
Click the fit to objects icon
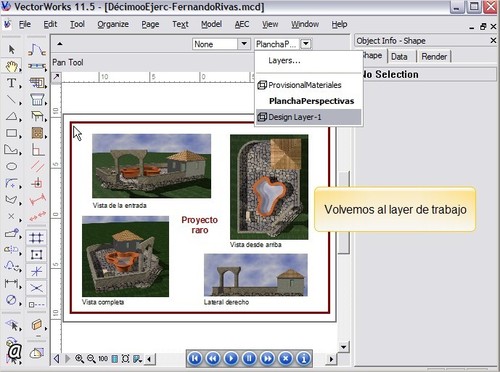[x=125, y=359]
